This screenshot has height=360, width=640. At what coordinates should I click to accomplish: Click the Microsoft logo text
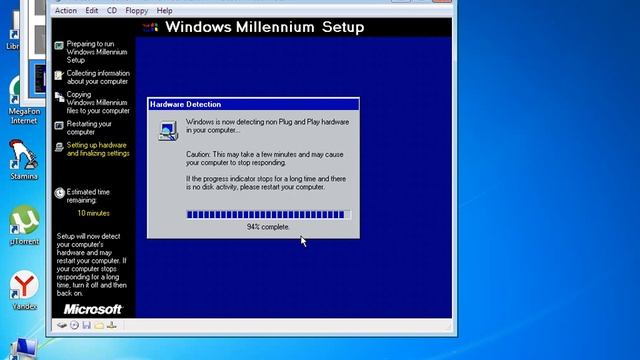(x=93, y=309)
